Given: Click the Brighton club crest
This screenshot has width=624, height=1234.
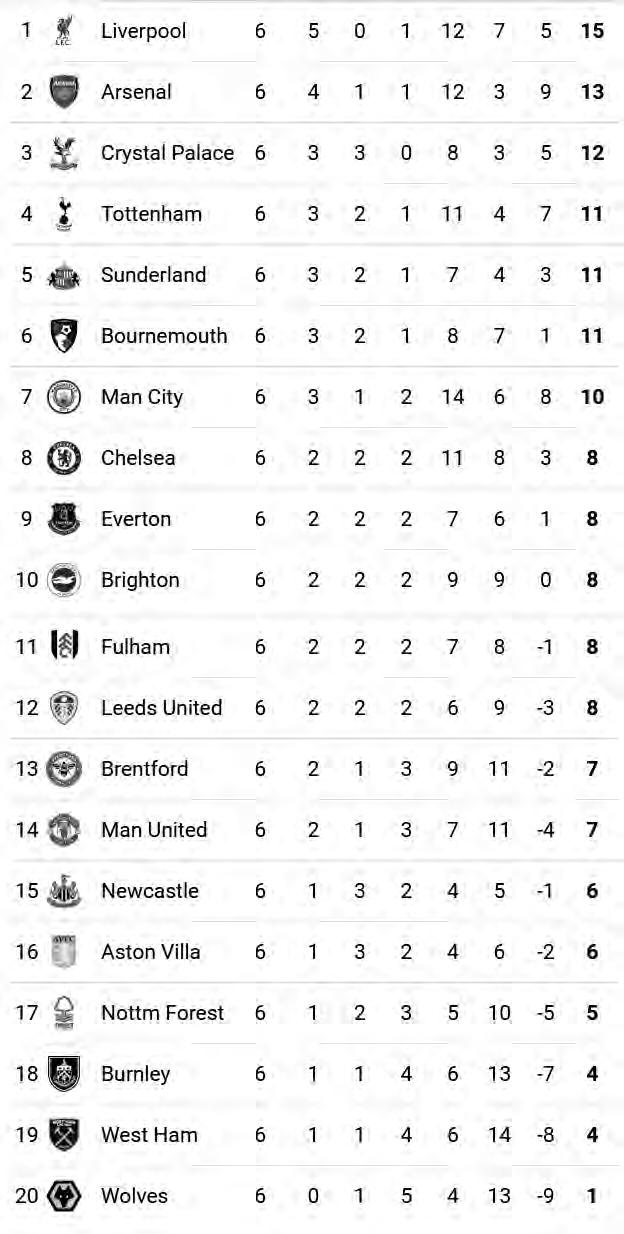Looking at the screenshot, I should (x=64, y=580).
